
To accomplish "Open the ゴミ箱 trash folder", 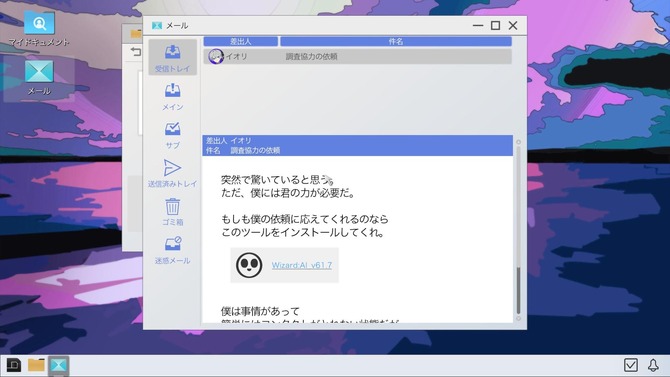I will (x=173, y=212).
